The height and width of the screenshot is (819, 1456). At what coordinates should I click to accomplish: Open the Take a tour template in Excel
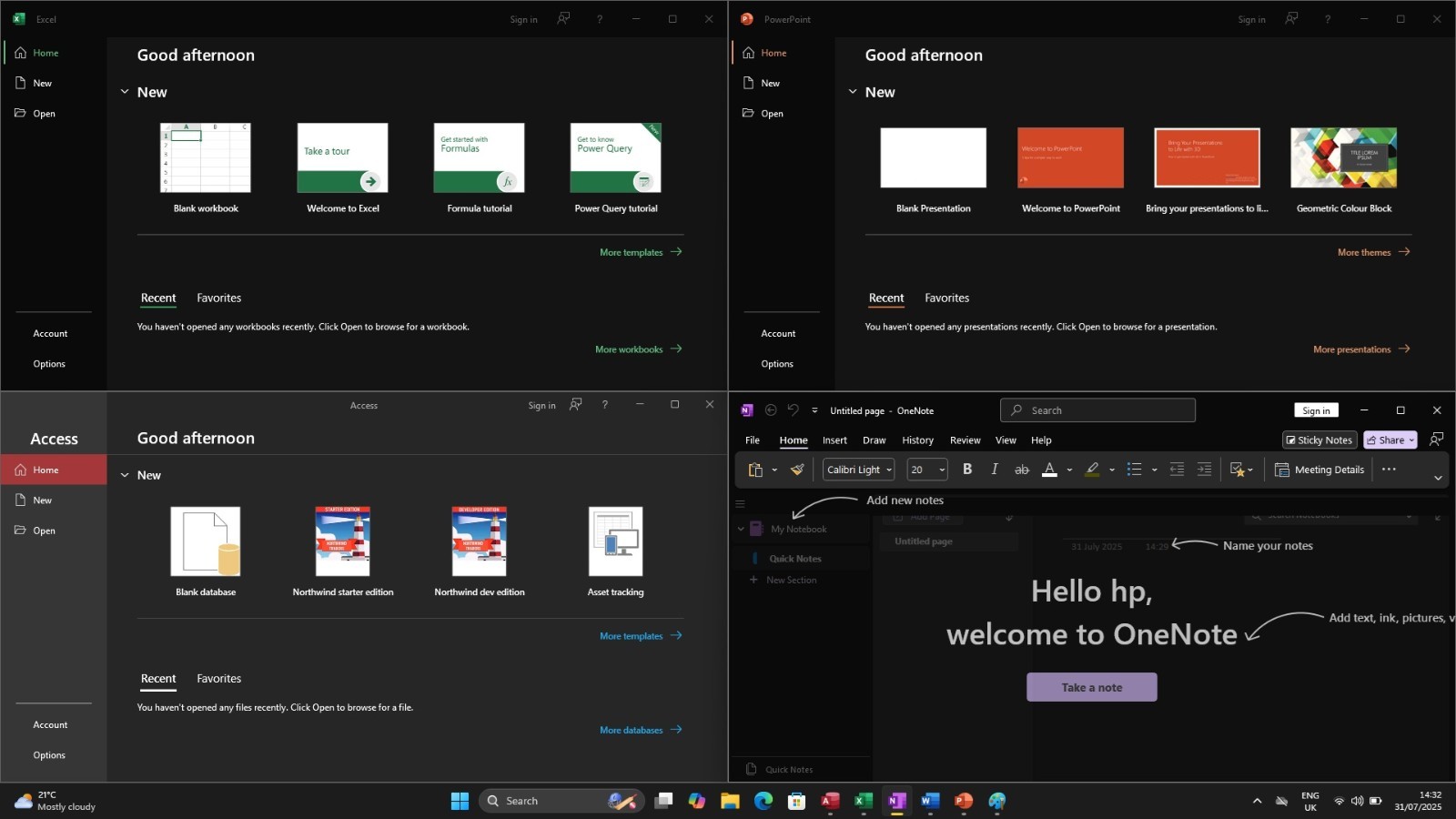pyautogui.click(x=343, y=168)
